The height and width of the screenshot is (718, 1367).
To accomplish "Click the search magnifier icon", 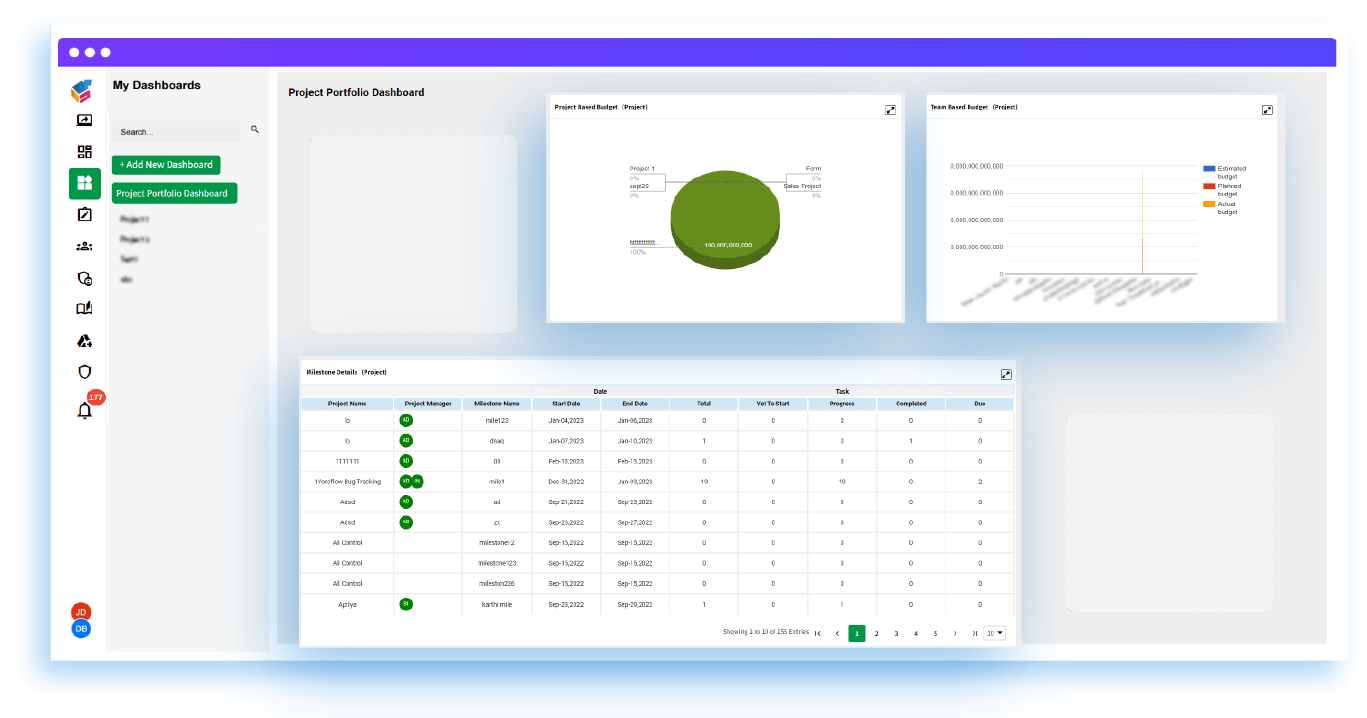I will pyautogui.click(x=255, y=130).
